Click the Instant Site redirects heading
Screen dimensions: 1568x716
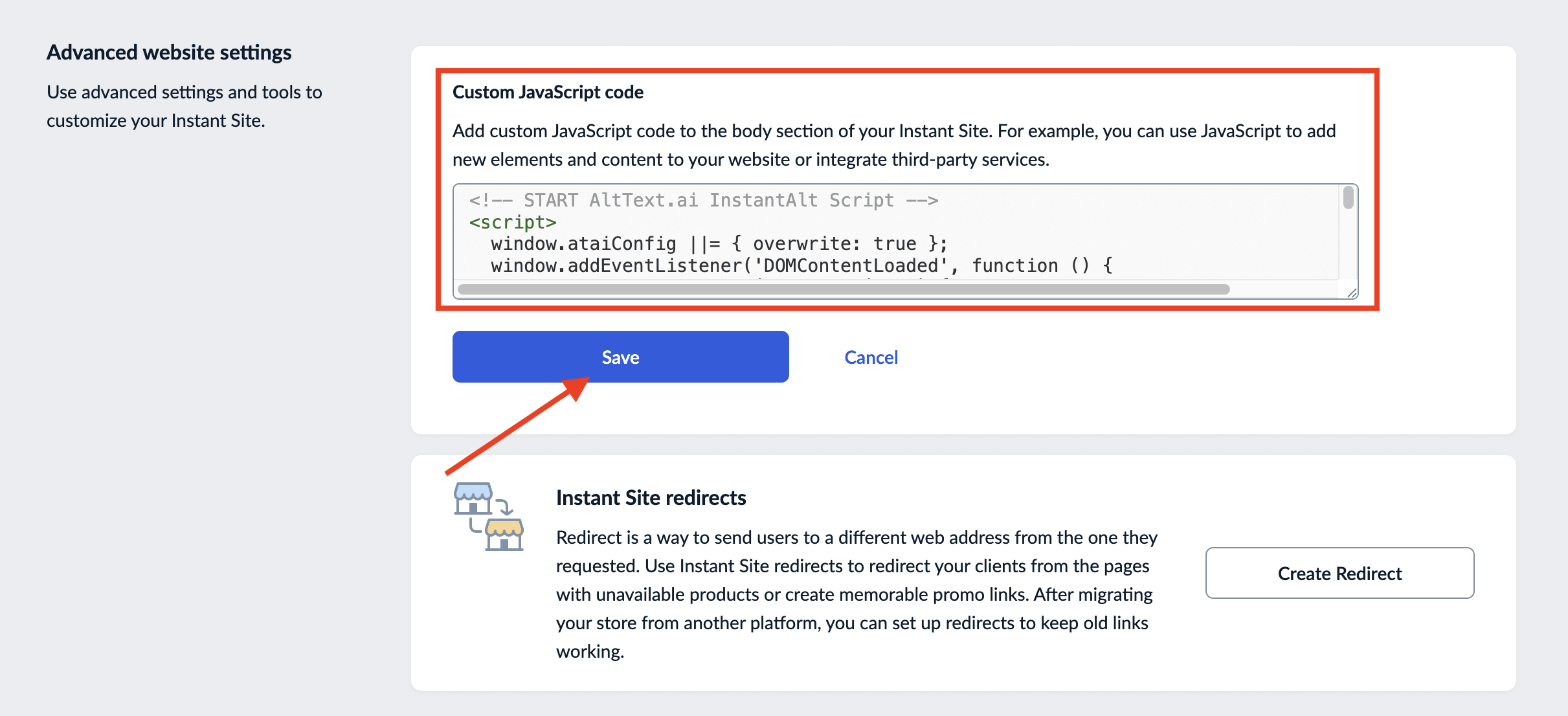(651, 497)
